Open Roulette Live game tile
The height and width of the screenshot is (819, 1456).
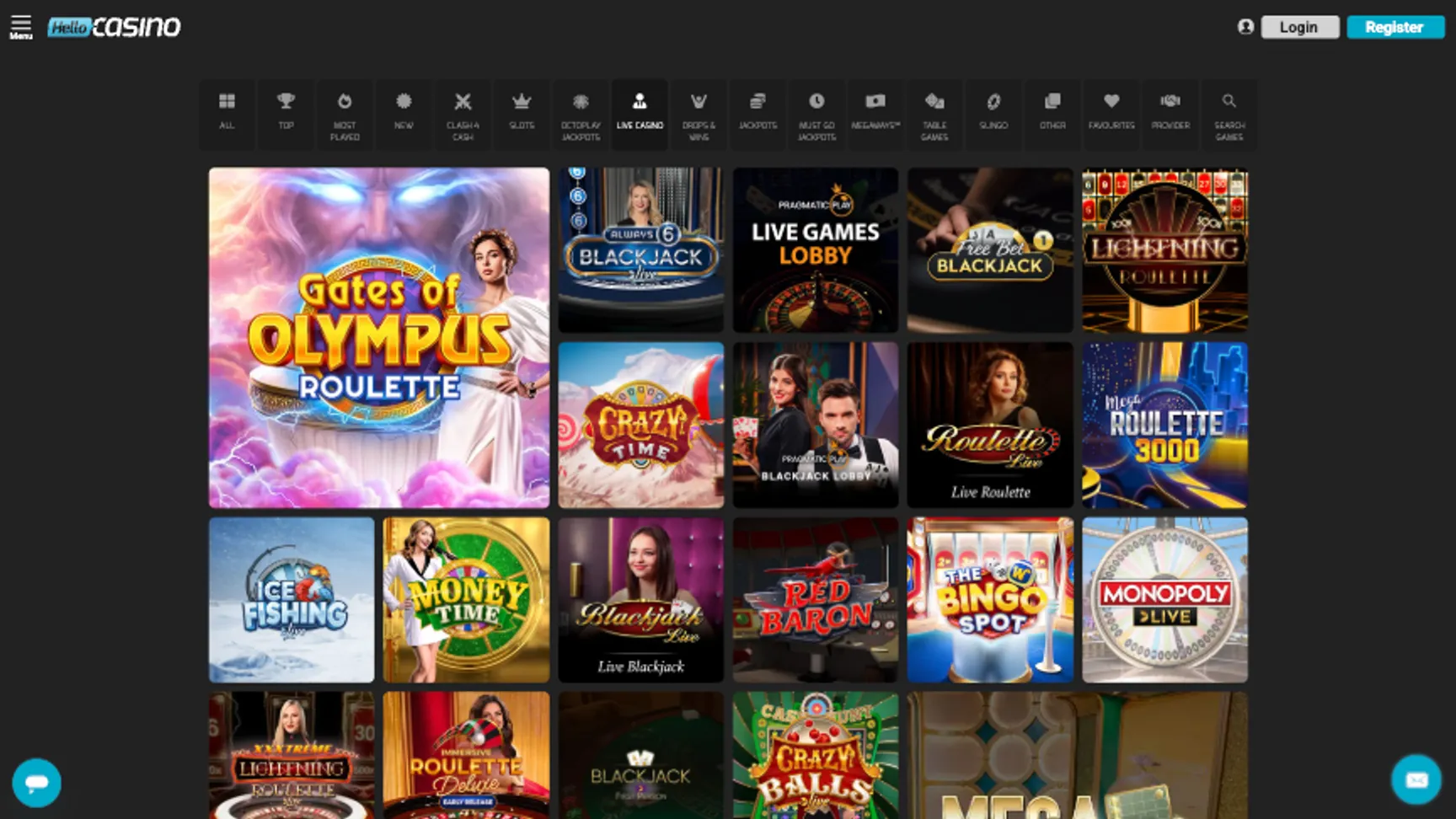click(x=990, y=425)
